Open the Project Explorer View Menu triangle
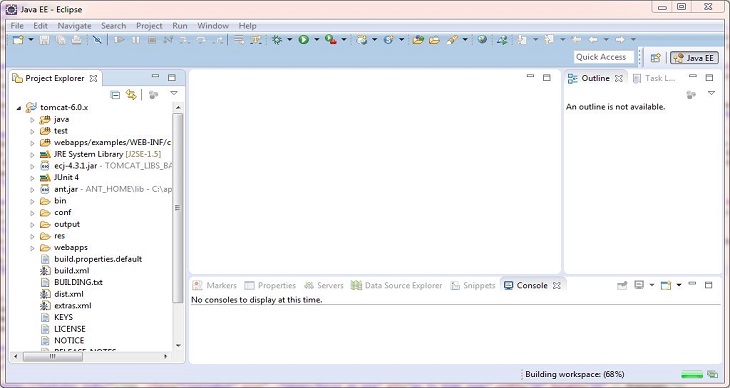The width and height of the screenshot is (730, 388). [x=174, y=93]
